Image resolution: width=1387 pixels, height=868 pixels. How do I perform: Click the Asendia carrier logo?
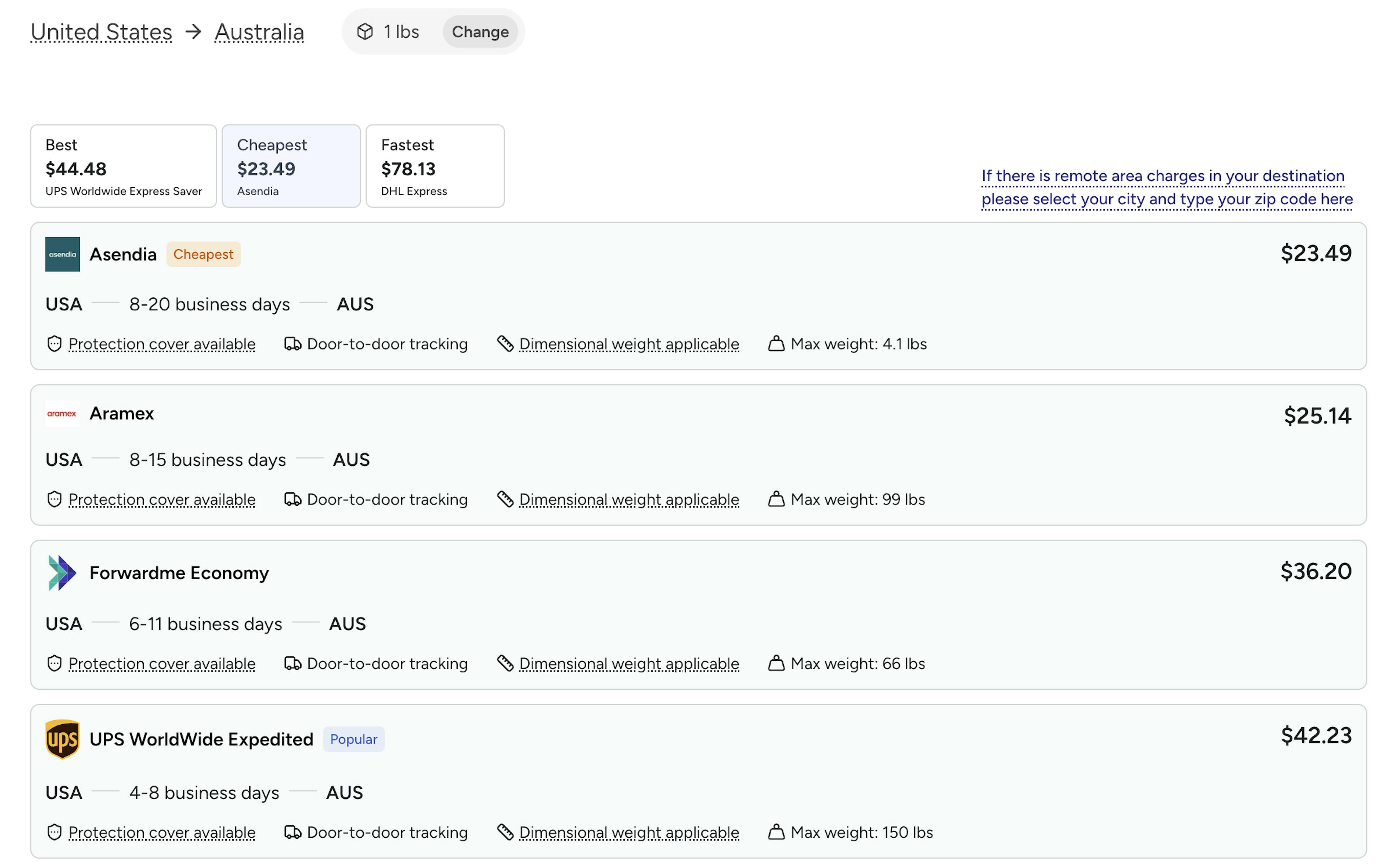pyautogui.click(x=62, y=254)
